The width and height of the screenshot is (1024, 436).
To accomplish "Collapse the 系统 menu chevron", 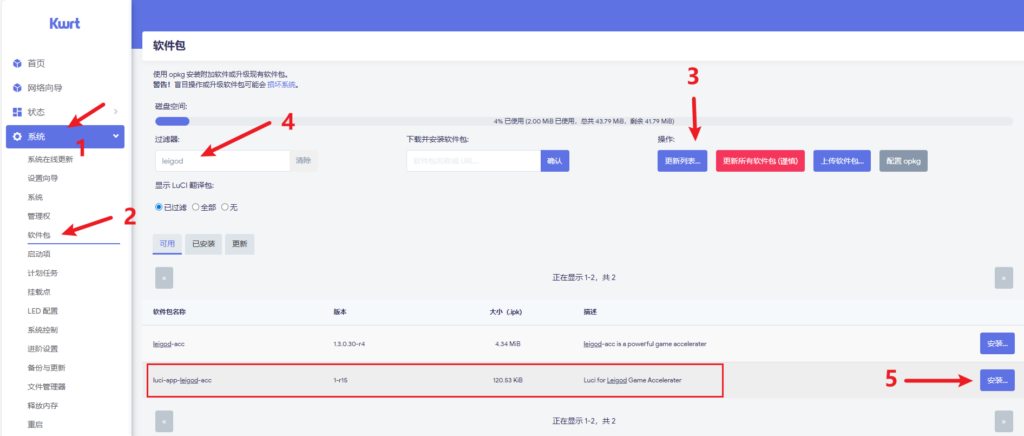I will coord(116,136).
